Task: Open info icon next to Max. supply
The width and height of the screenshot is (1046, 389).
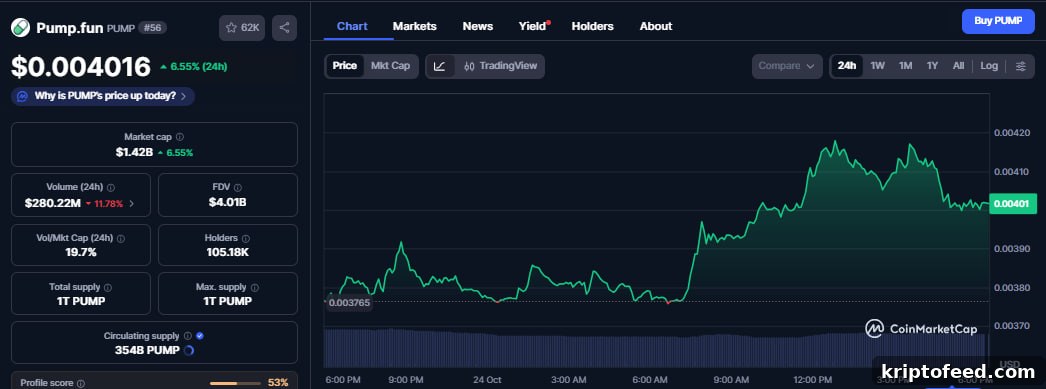Action: pos(254,287)
